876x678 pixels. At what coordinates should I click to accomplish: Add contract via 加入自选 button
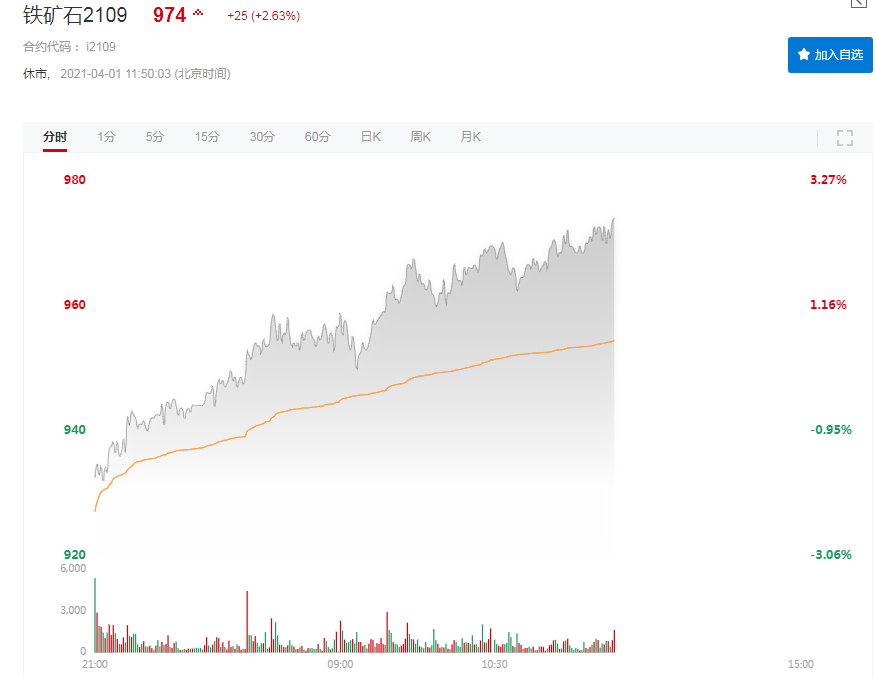[x=830, y=55]
